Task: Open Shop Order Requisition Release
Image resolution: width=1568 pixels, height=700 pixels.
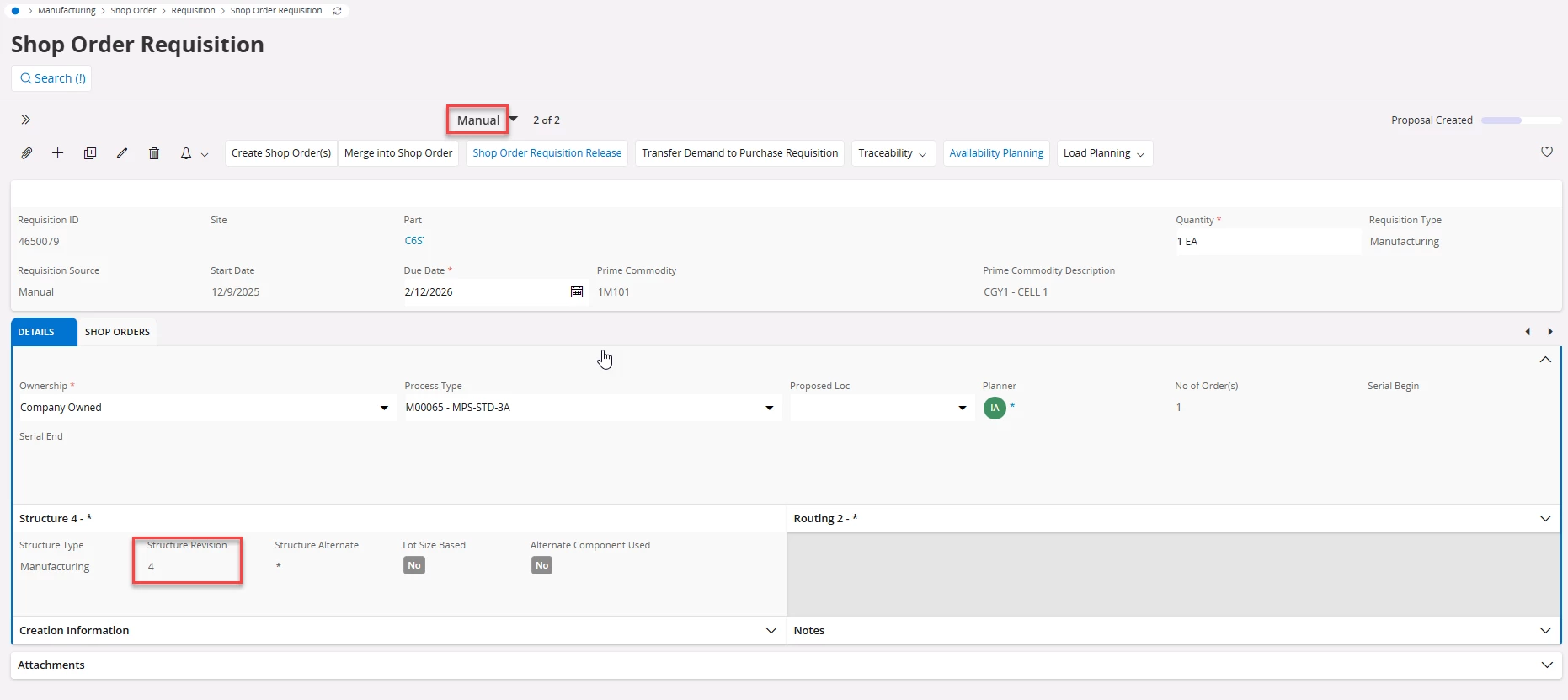Action: pyautogui.click(x=547, y=153)
